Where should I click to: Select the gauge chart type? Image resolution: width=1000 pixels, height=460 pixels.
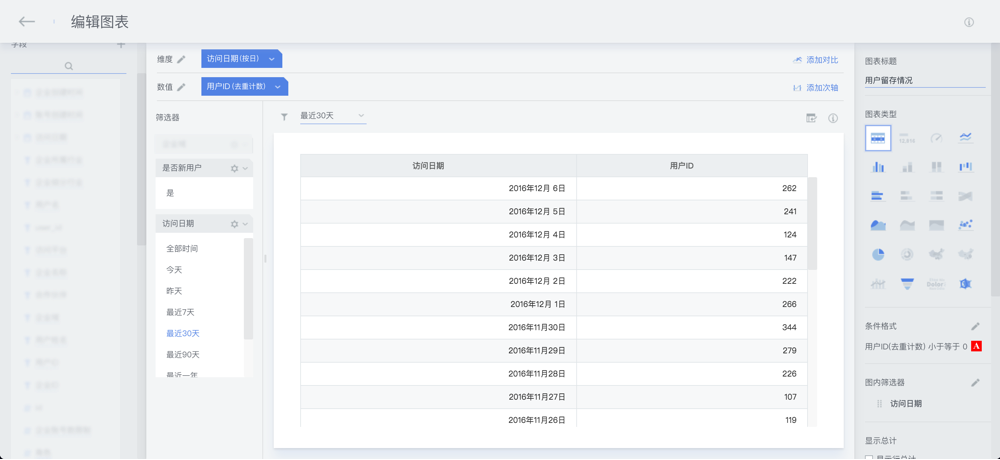(x=936, y=138)
